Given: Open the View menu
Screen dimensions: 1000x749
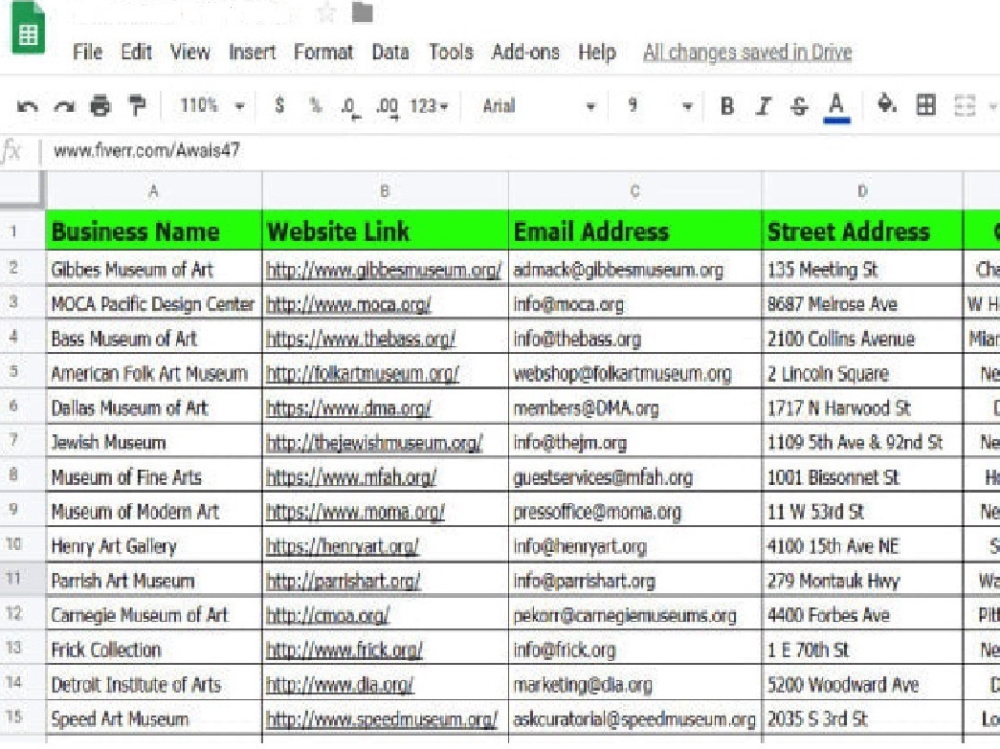Looking at the screenshot, I should pos(190,52).
